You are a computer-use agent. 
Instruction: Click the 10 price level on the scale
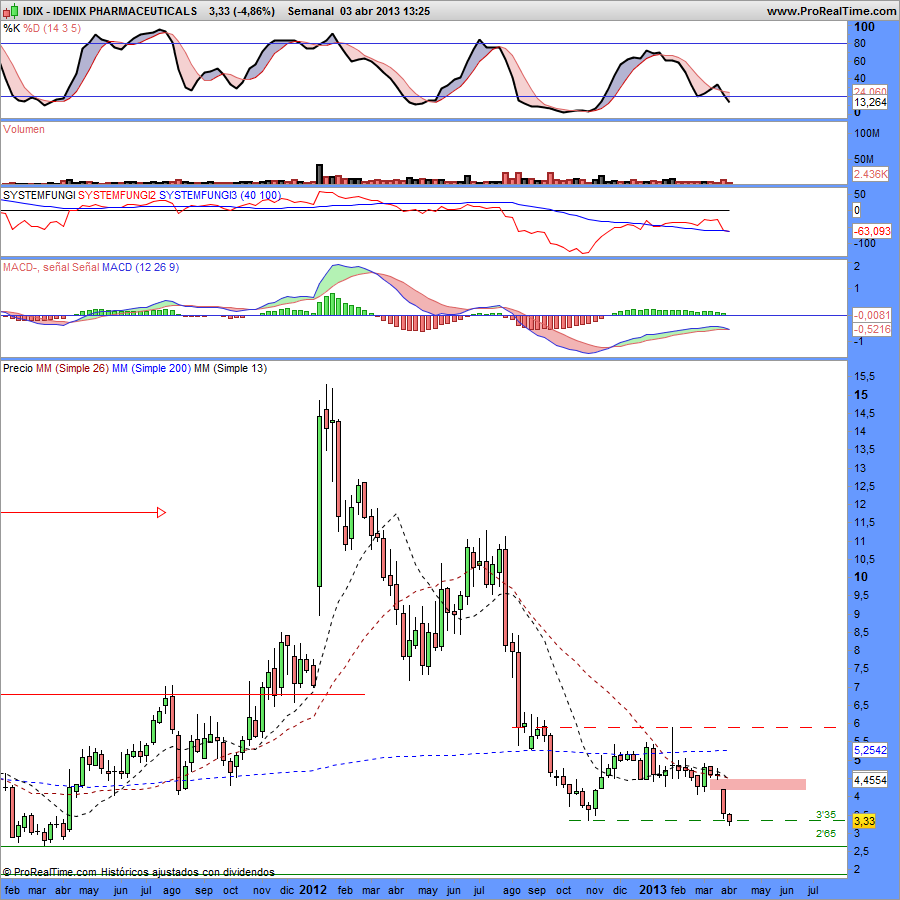tap(861, 577)
